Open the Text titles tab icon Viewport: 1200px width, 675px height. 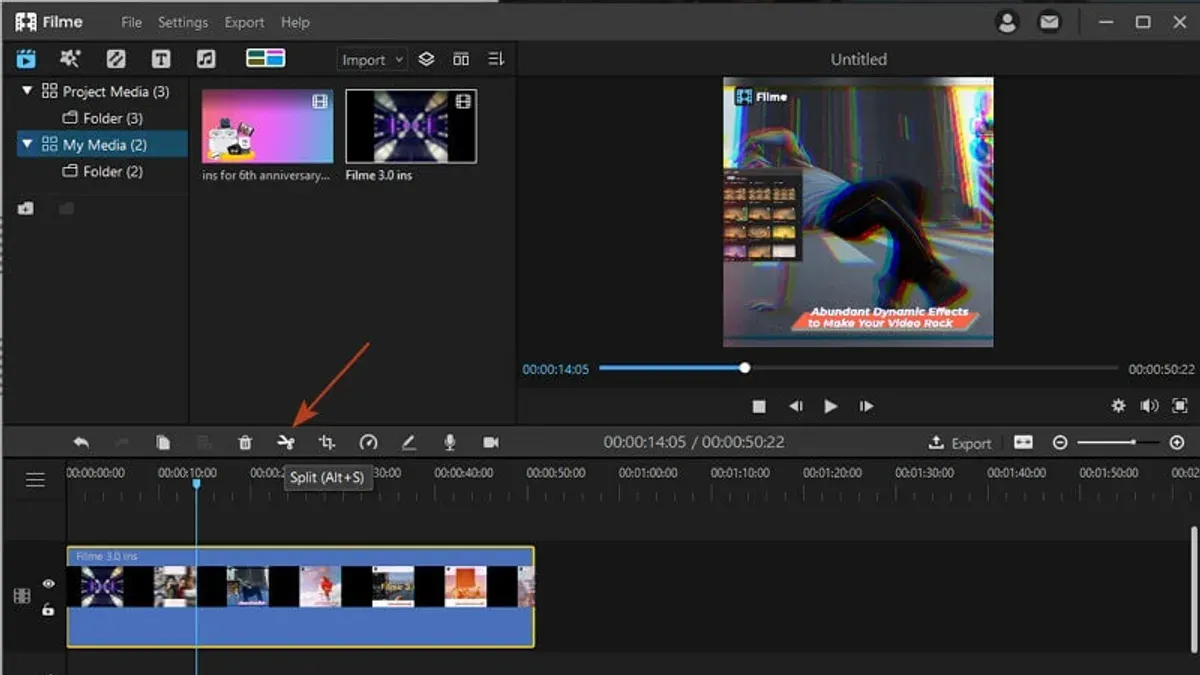pos(161,59)
